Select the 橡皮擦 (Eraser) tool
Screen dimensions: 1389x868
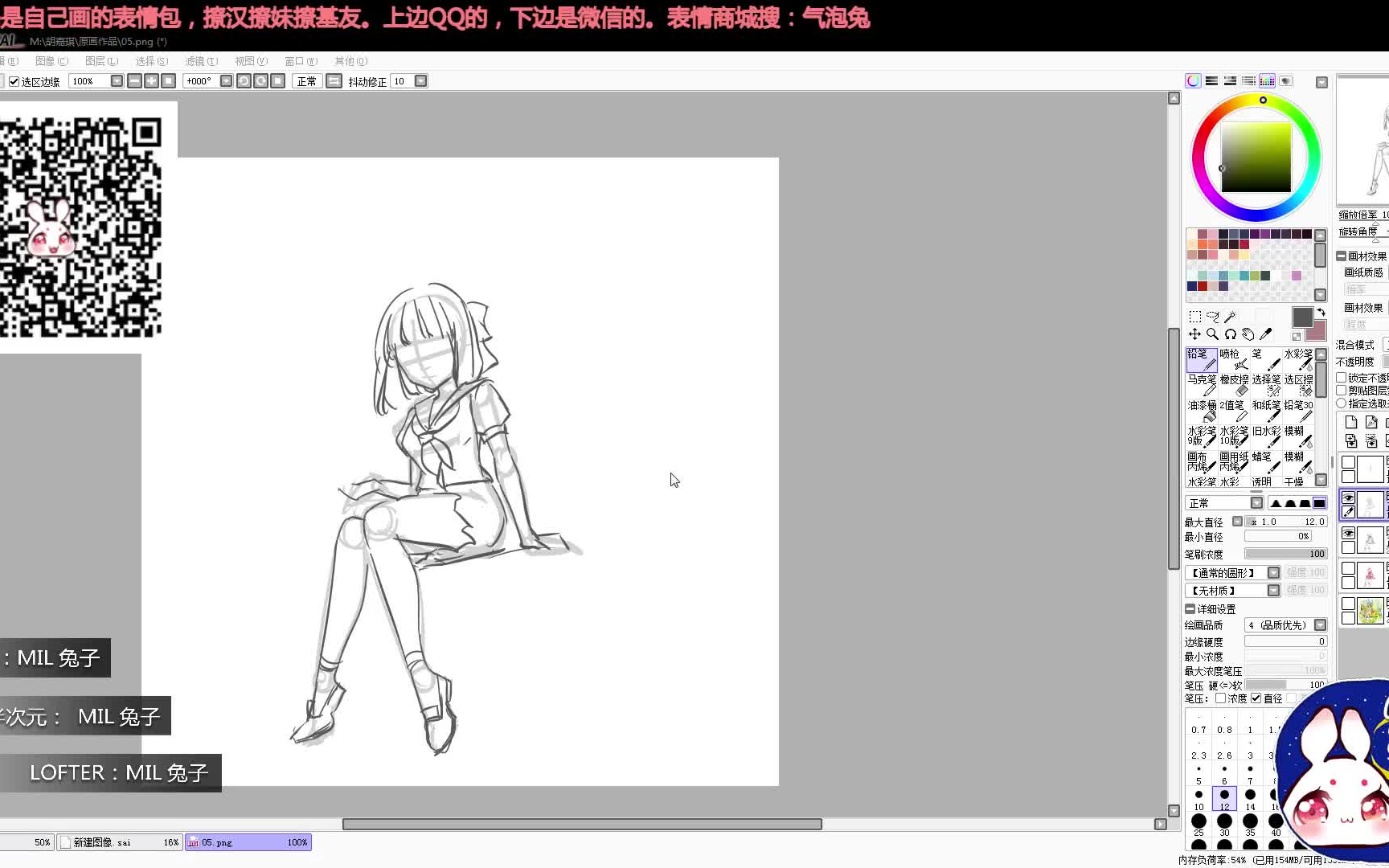tap(1233, 386)
